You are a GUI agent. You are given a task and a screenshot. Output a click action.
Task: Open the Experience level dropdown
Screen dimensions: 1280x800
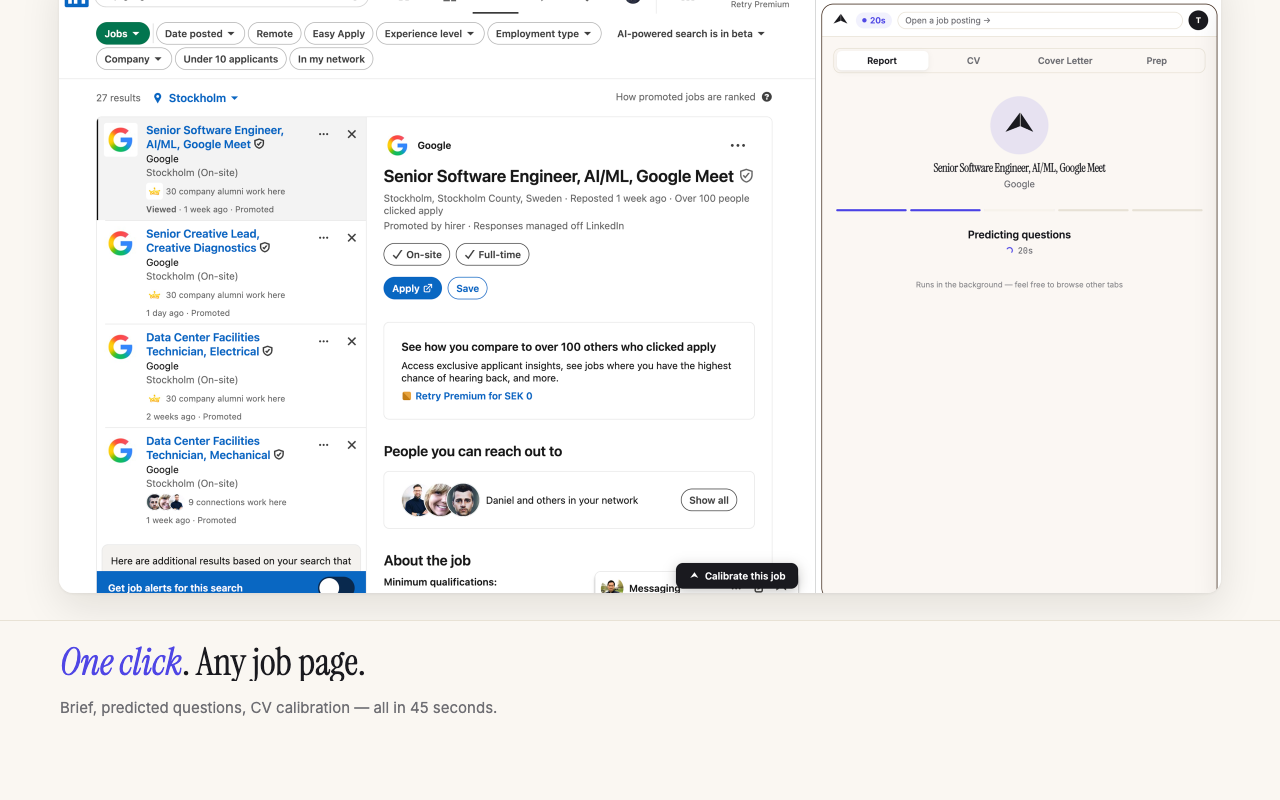coord(430,34)
